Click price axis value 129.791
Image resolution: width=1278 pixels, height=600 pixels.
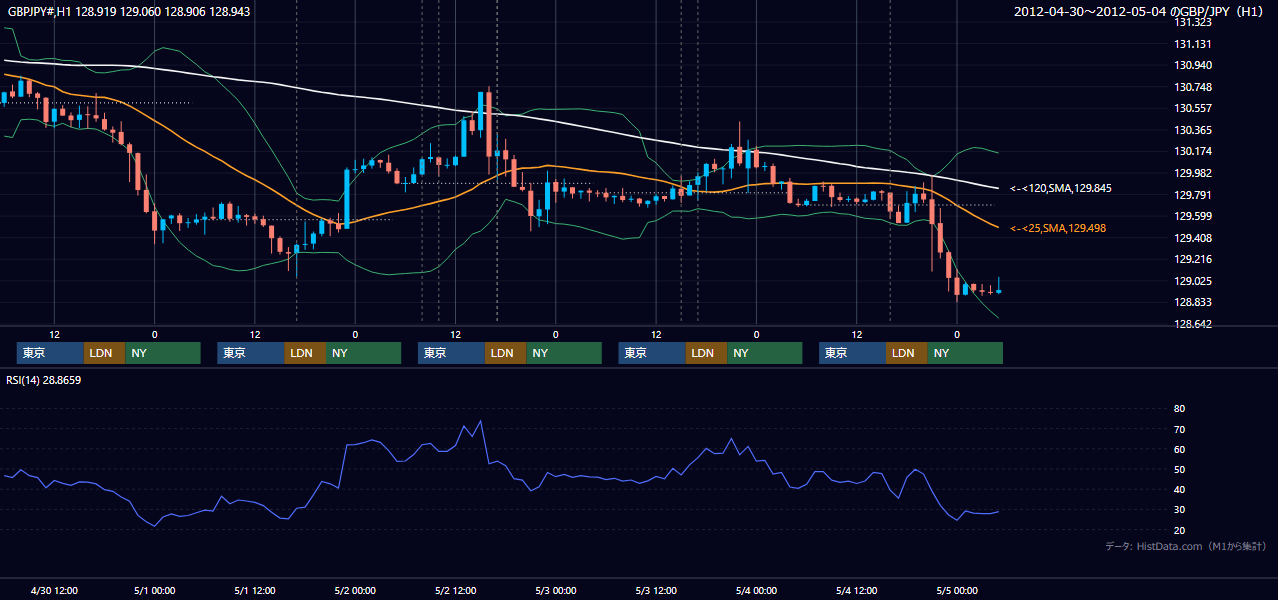coord(1192,195)
